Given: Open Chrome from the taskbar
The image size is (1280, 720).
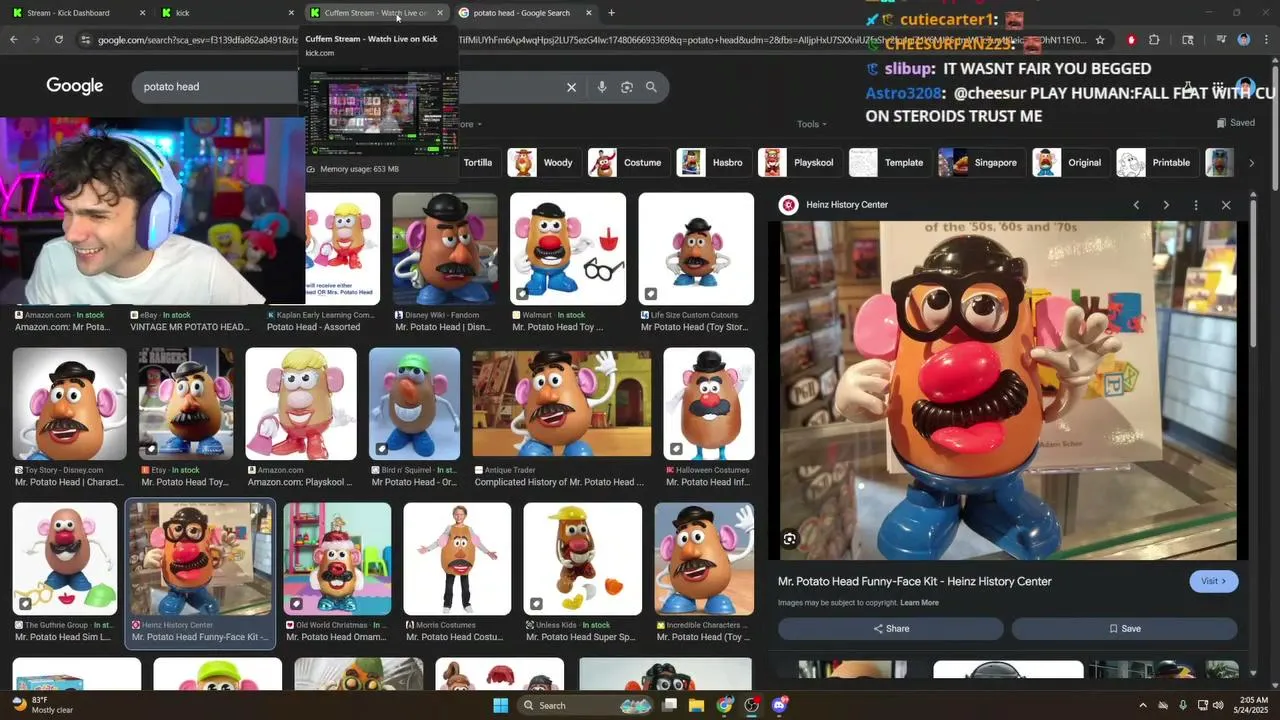Looking at the screenshot, I should pos(725,705).
